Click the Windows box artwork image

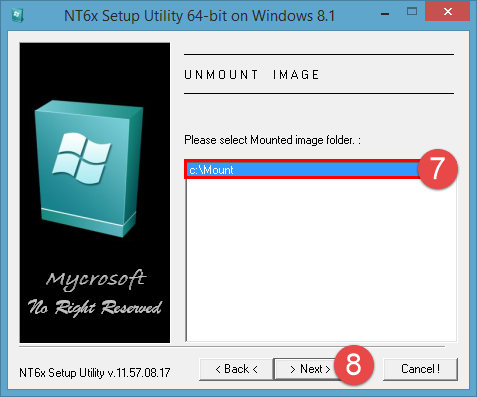[x=95, y=193]
